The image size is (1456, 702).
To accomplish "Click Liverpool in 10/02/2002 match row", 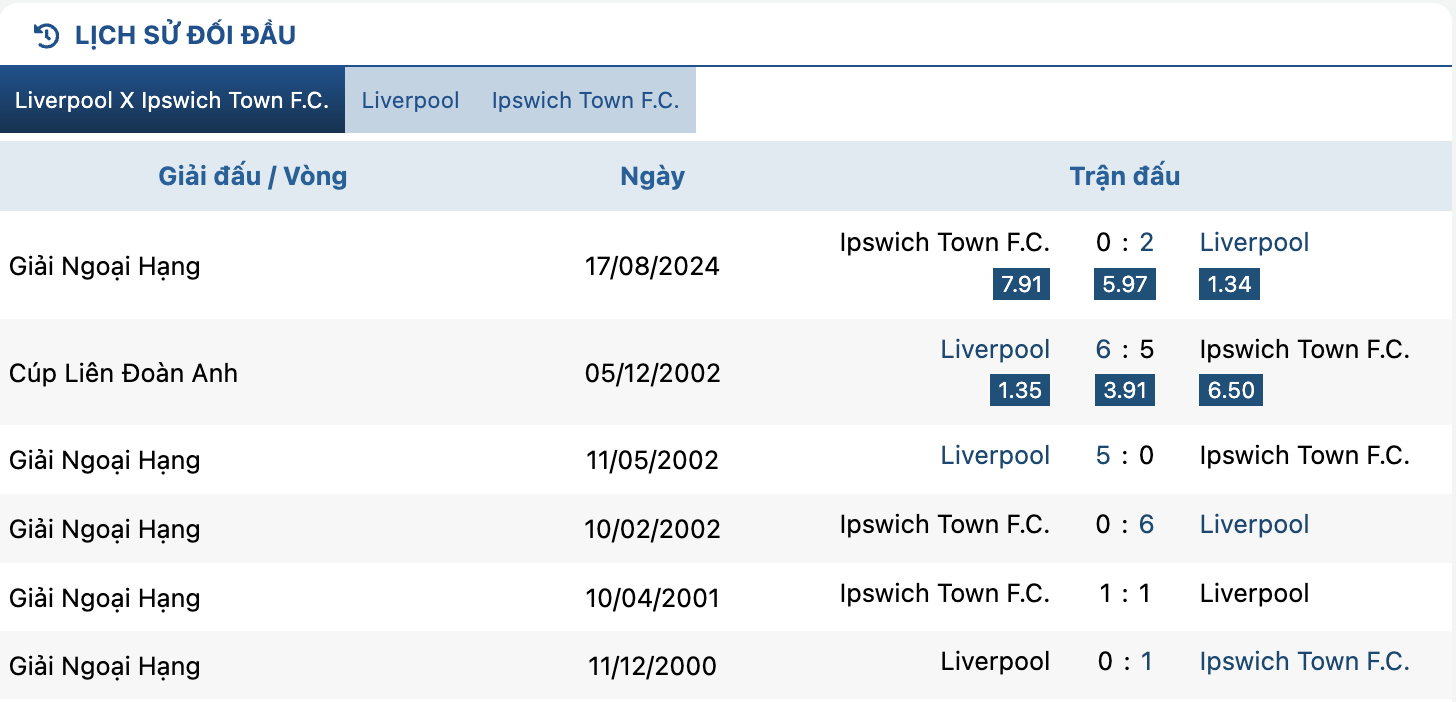I will click(x=1254, y=524).
